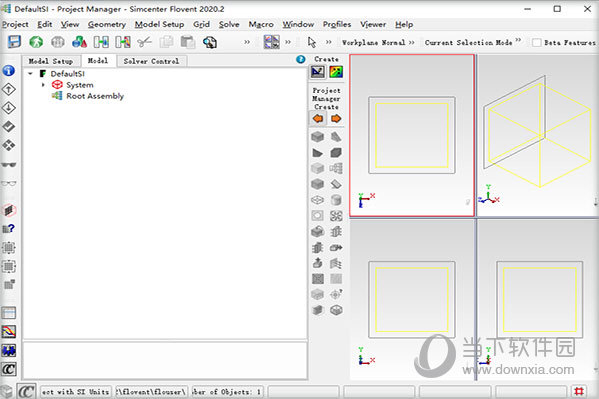Click the 'Number of Objects: 1' status text
599x399 pixels.
coord(227,392)
